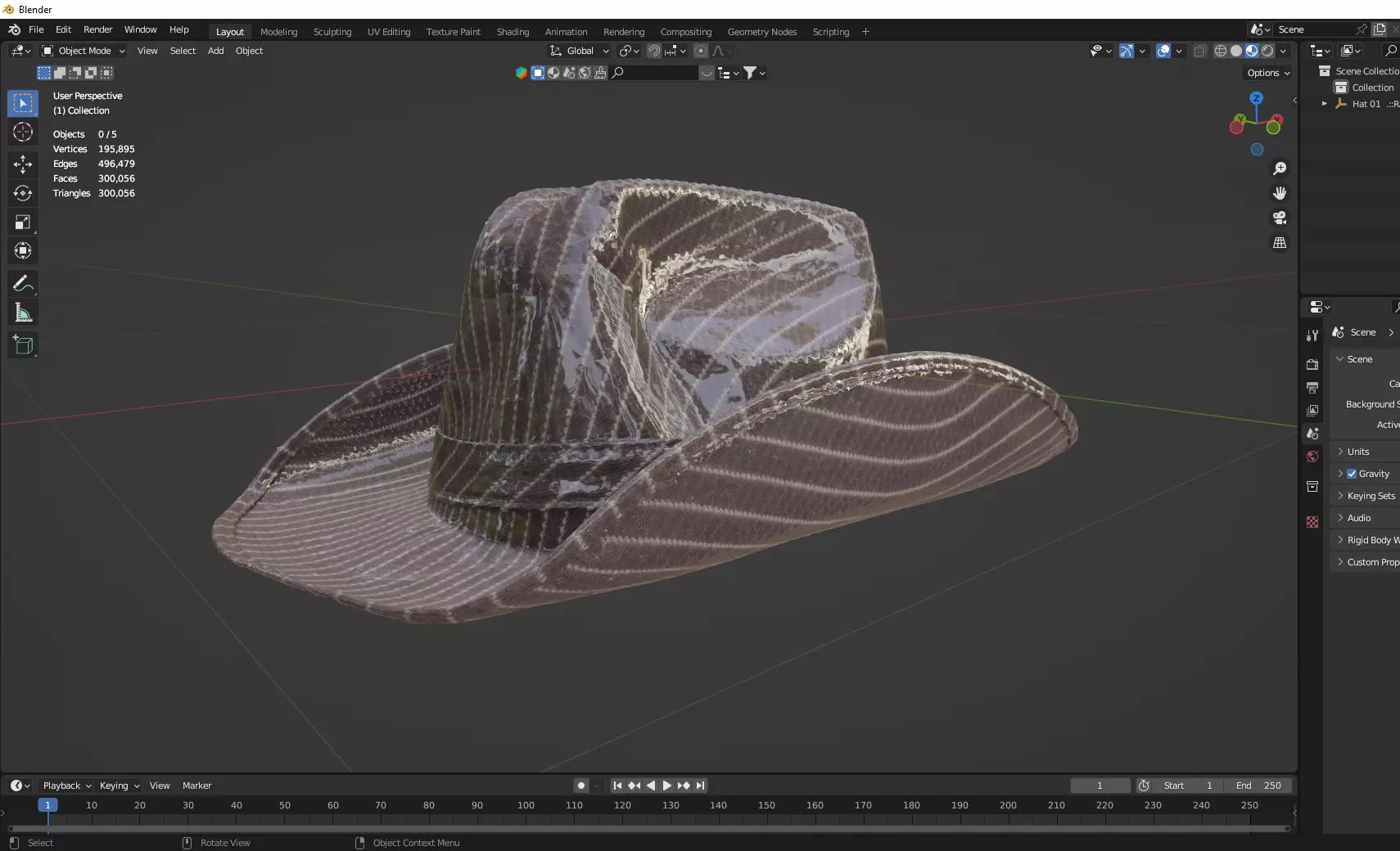Screen dimensions: 1400x851
Task: Switch to wireframe viewport shading
Action: coord(1221,51)
